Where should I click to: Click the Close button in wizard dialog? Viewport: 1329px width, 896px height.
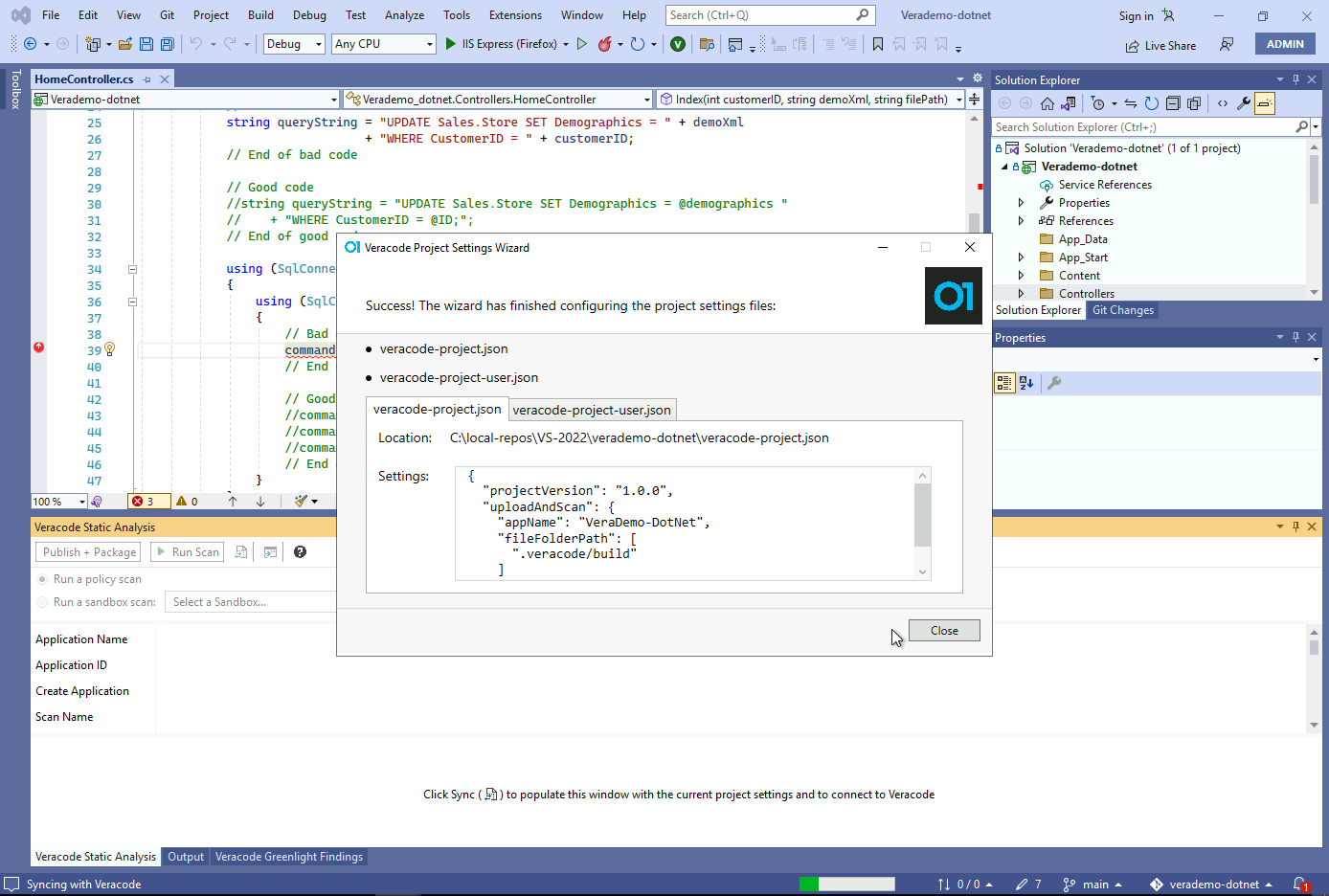pyautogui.click(x=944, y=631)
